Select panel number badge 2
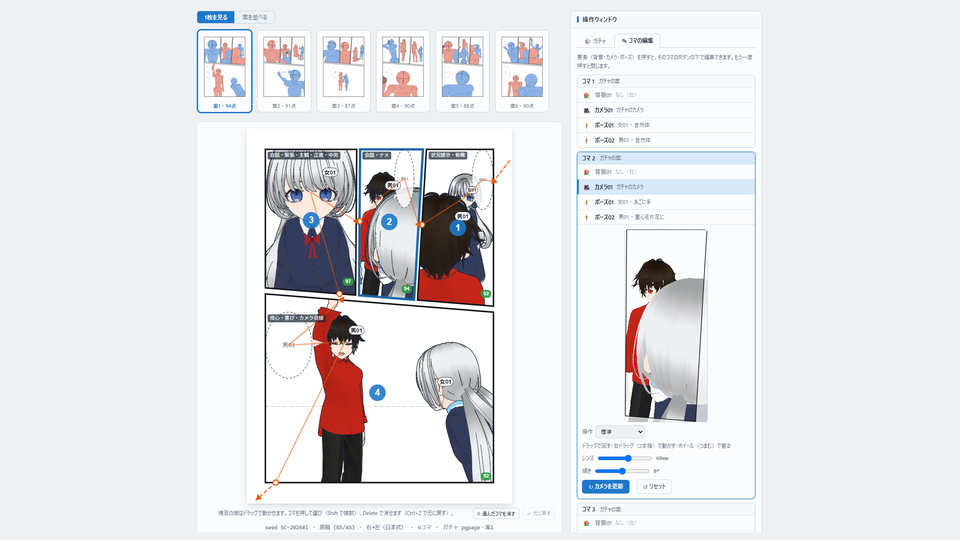This screenshot has height=540, width=960. (x=389, y=222)
